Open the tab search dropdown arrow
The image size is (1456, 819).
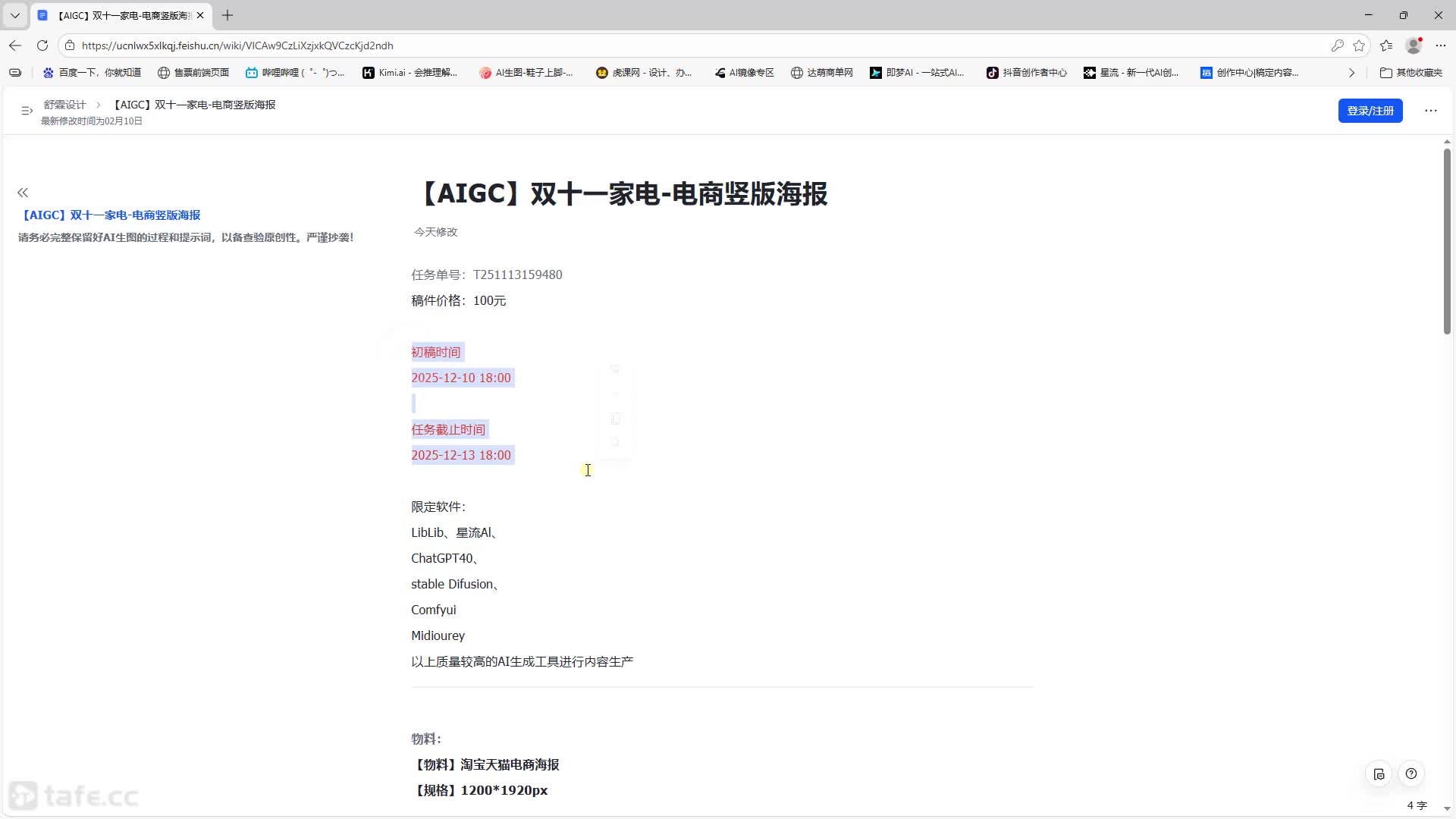[x=14, y=15]
